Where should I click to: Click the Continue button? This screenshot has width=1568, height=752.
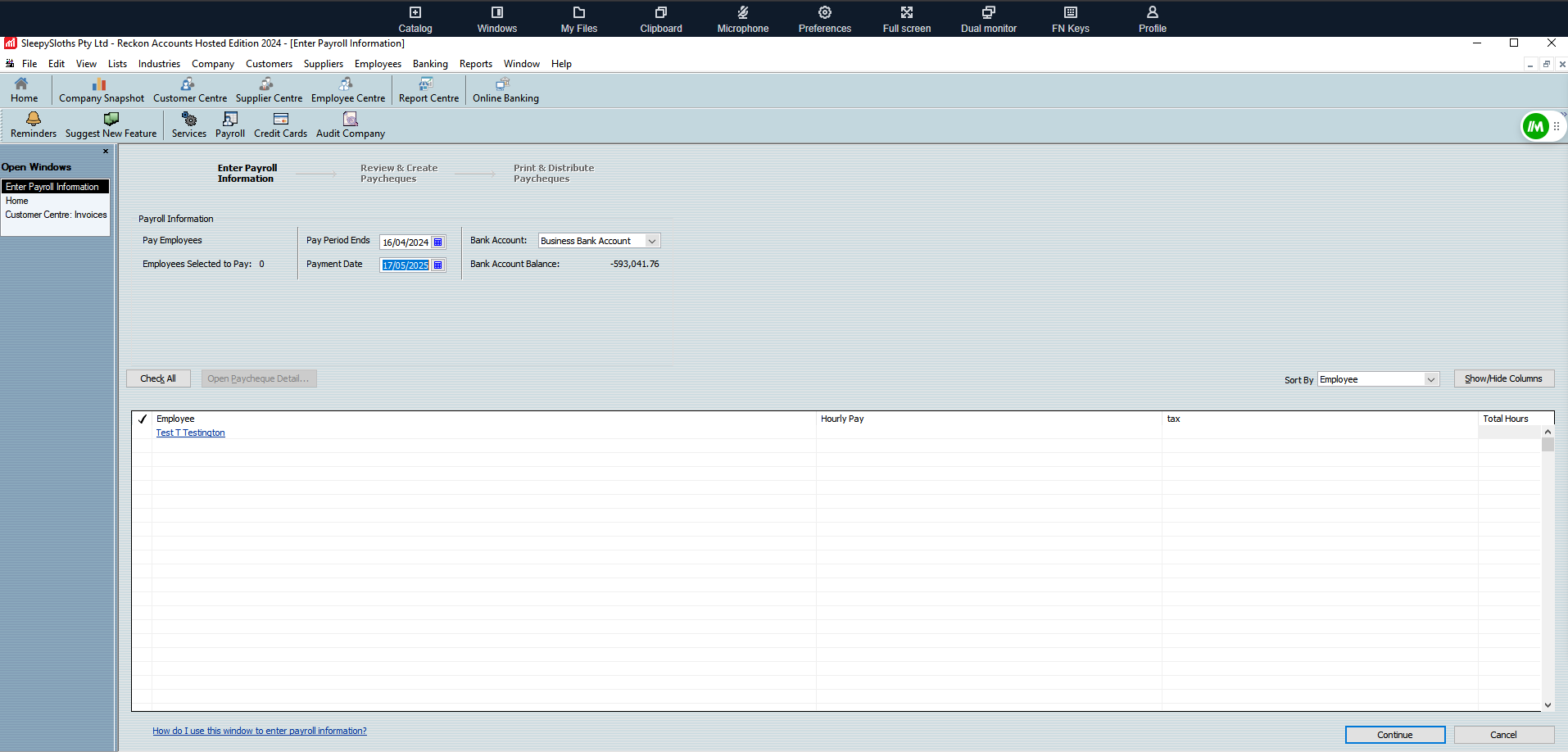tap(1395, 735)
